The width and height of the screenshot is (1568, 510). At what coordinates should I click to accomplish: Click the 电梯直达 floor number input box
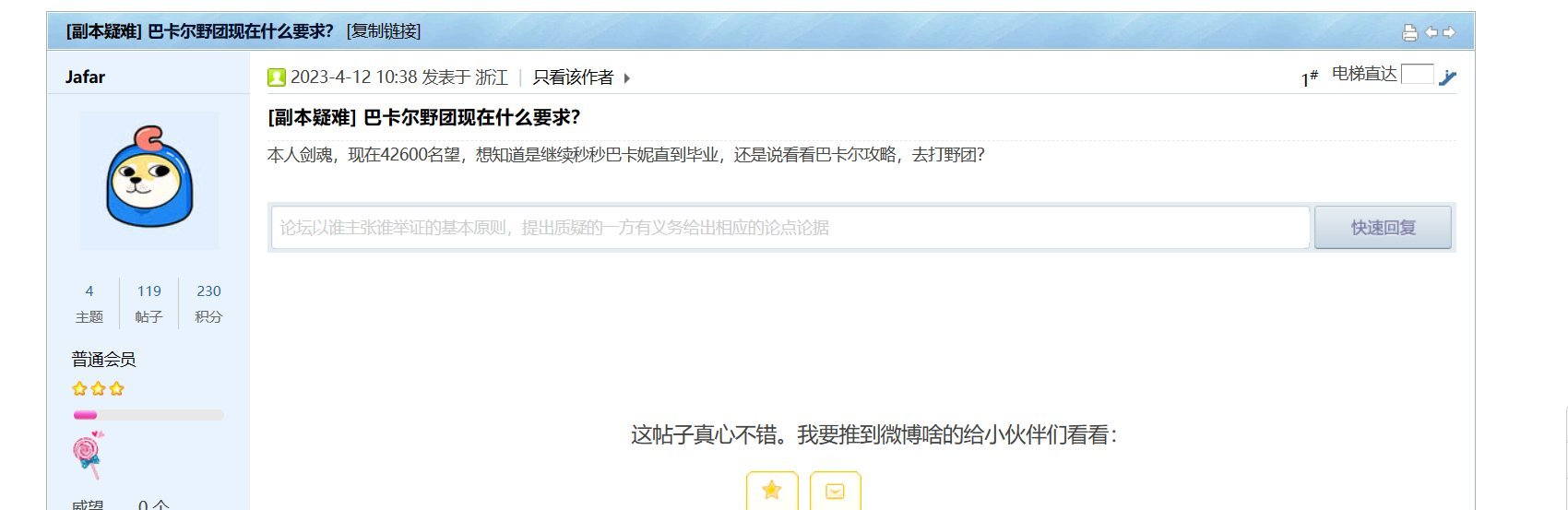coord(1417,74)
